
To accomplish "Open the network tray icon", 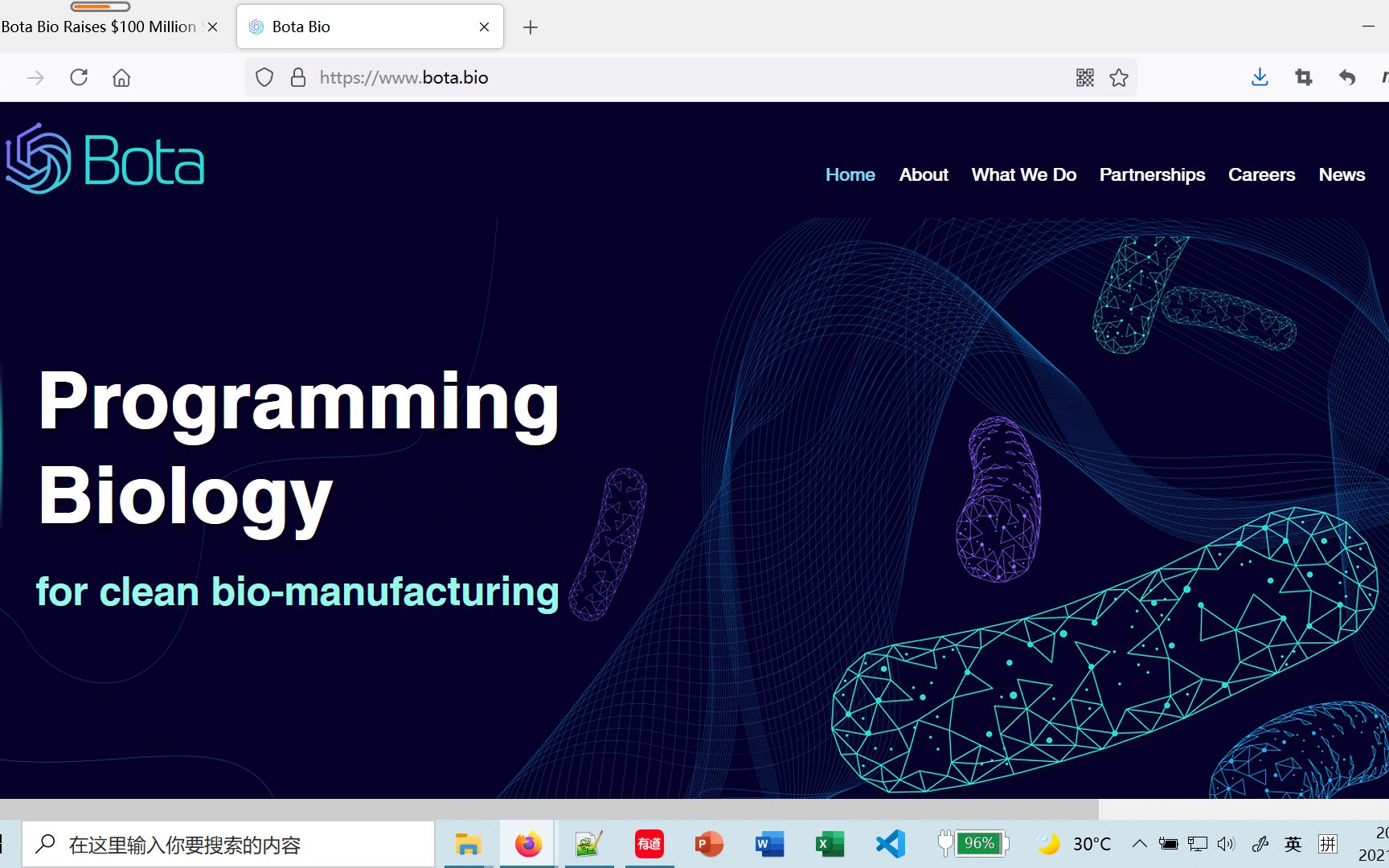I will click(x=1198, y=844).
